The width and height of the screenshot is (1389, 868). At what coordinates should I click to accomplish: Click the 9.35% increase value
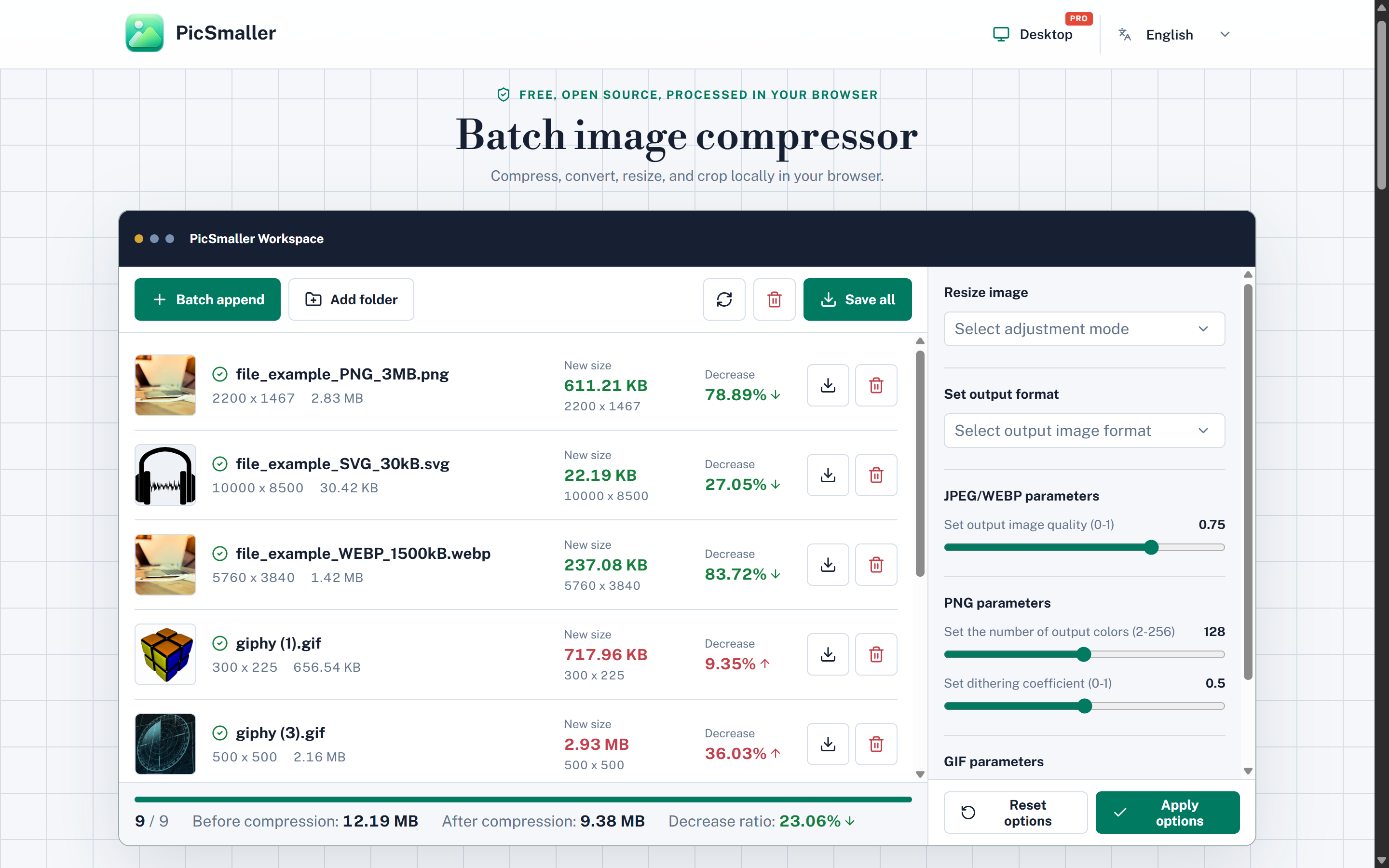[x=737, y=664]
